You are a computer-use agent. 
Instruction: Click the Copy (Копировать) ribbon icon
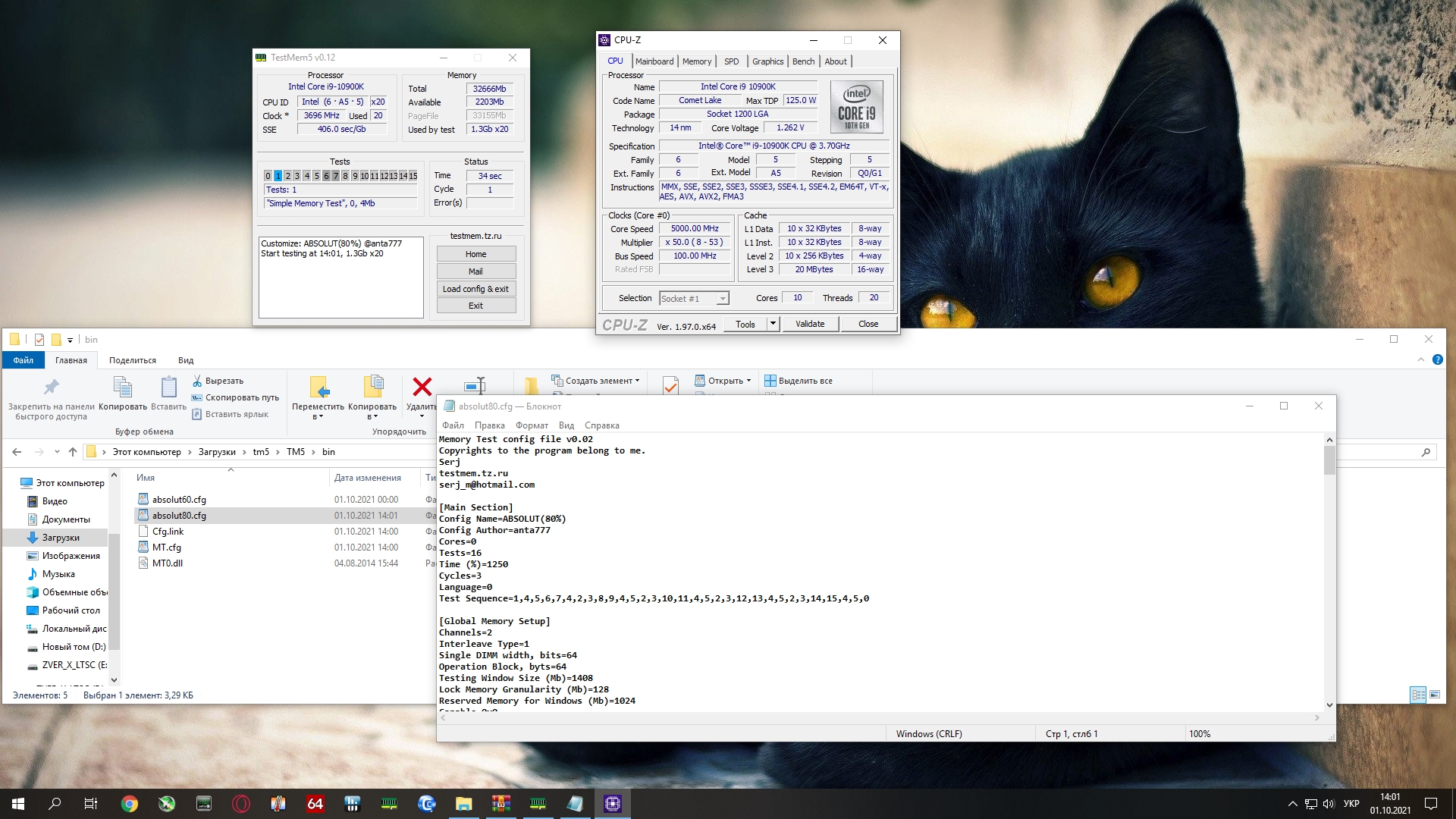[x=123, y=388]
